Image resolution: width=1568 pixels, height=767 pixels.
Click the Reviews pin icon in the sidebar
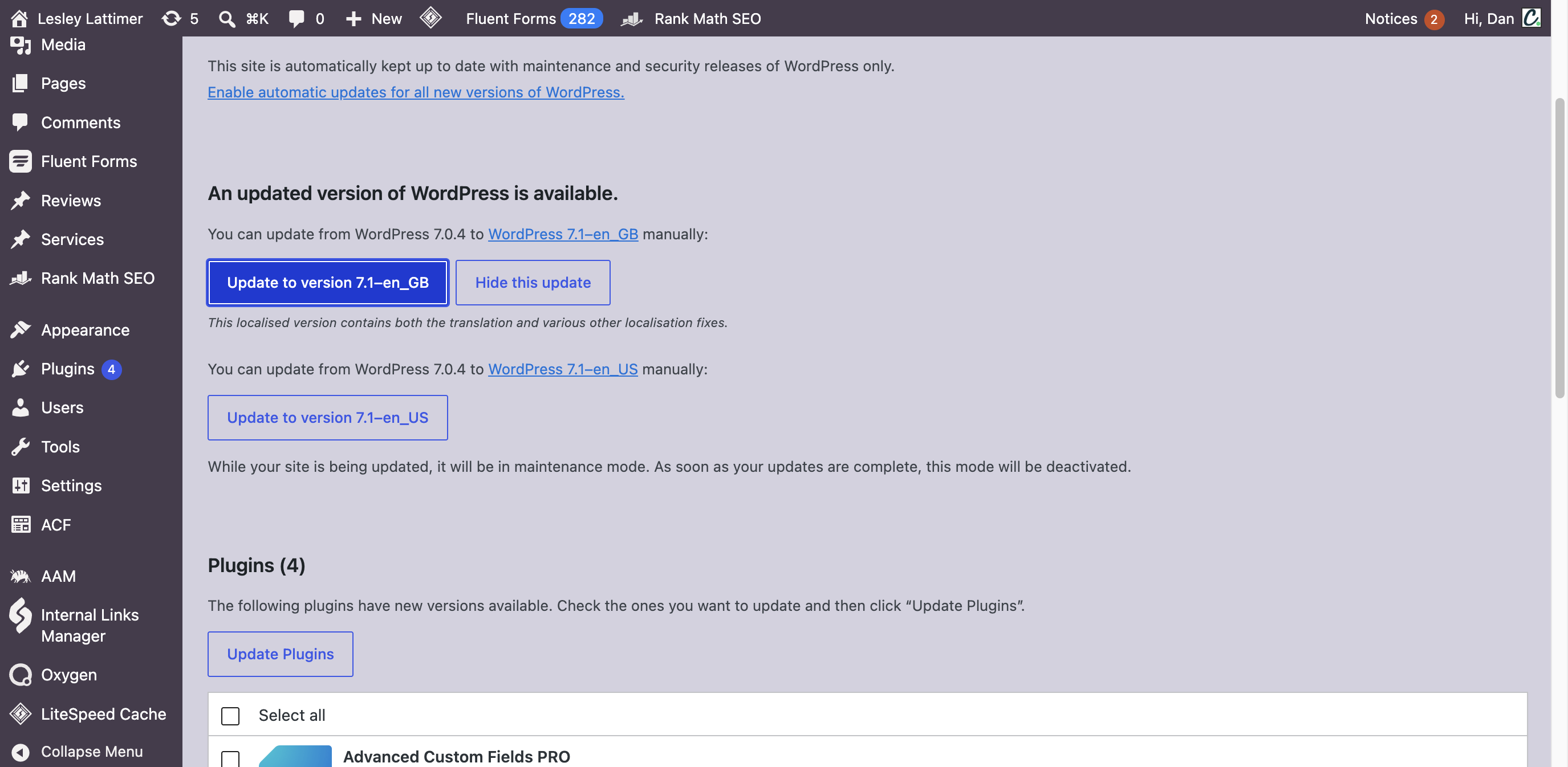20,200
